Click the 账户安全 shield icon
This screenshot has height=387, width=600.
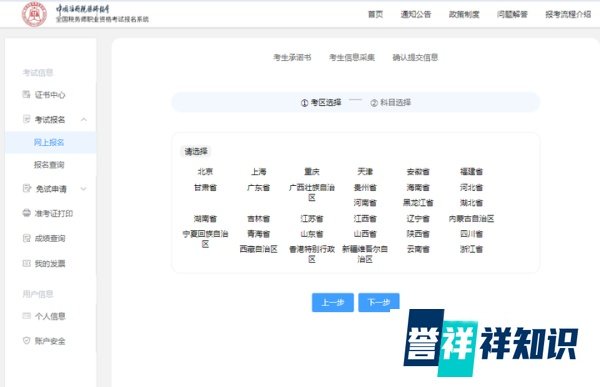(26, 340)
